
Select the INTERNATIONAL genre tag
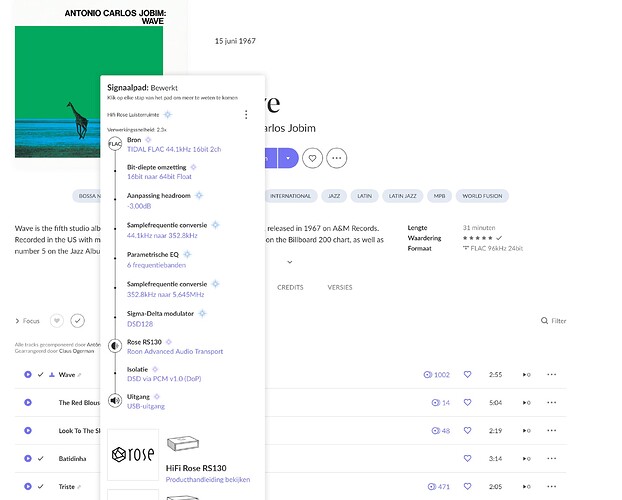290,196
